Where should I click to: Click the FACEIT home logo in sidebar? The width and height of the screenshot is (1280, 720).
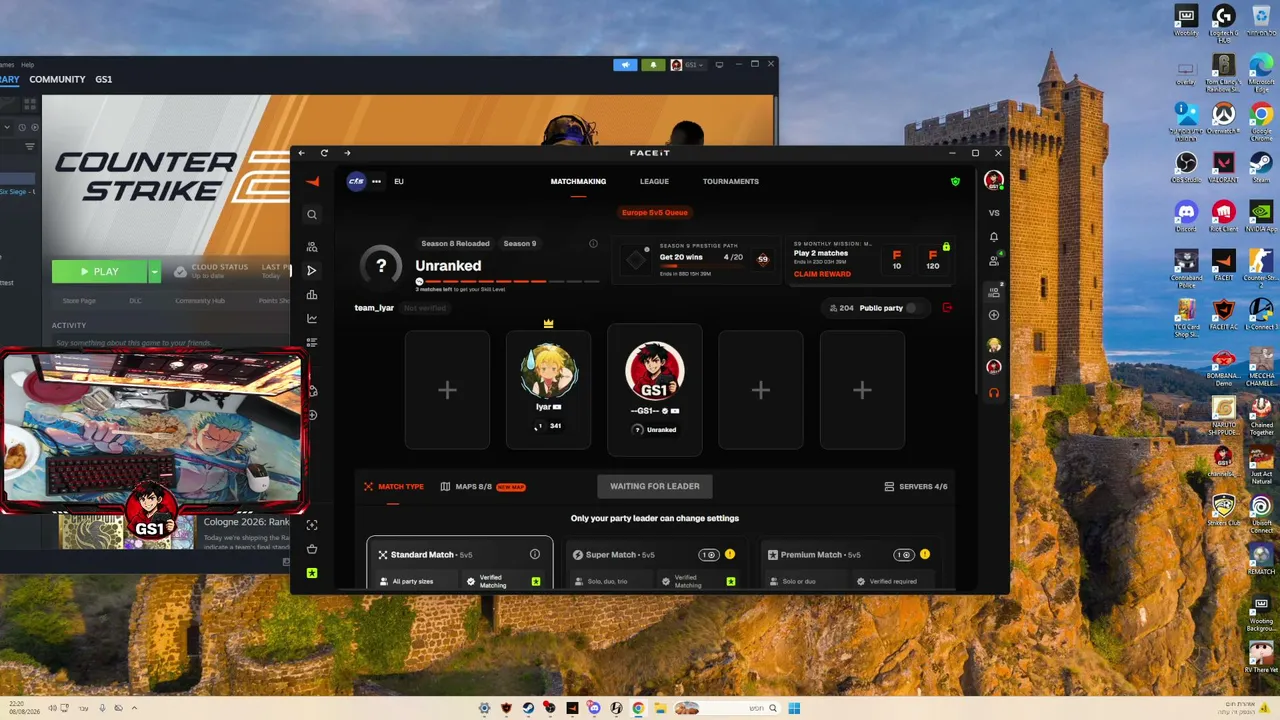click(312, 181)
